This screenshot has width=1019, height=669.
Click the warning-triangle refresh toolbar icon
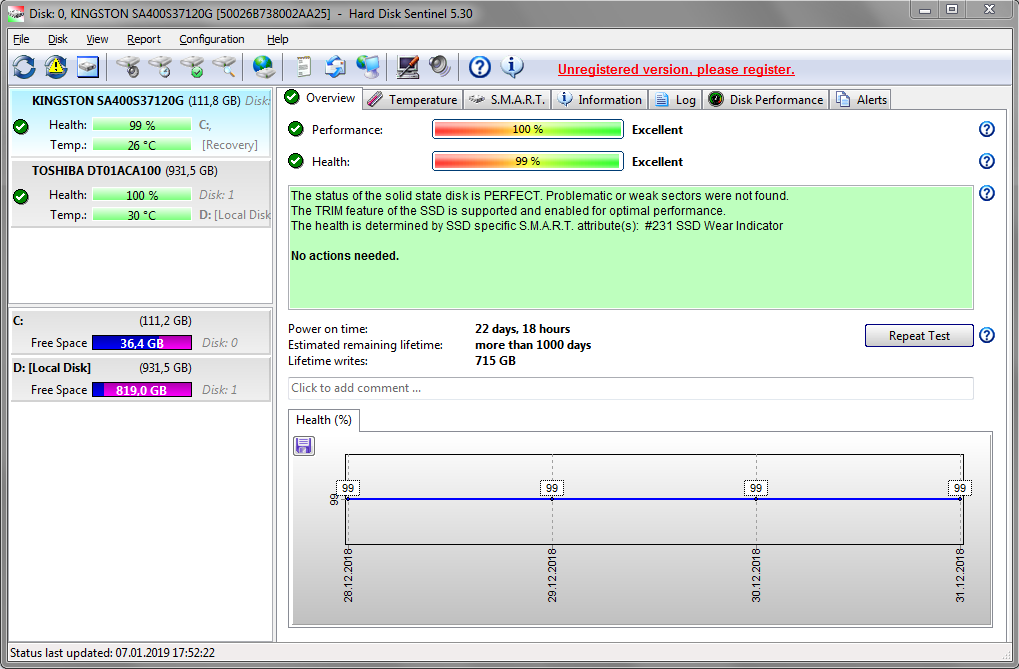click(56, 67)
